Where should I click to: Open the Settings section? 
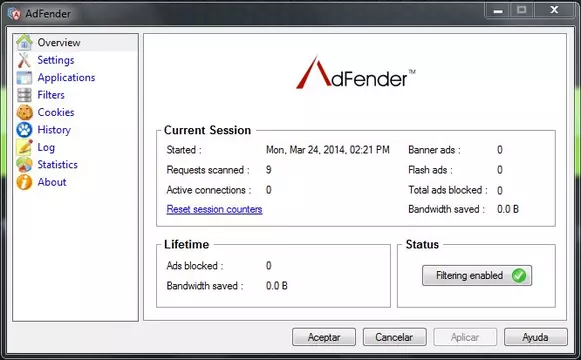(x=56, y=60)
